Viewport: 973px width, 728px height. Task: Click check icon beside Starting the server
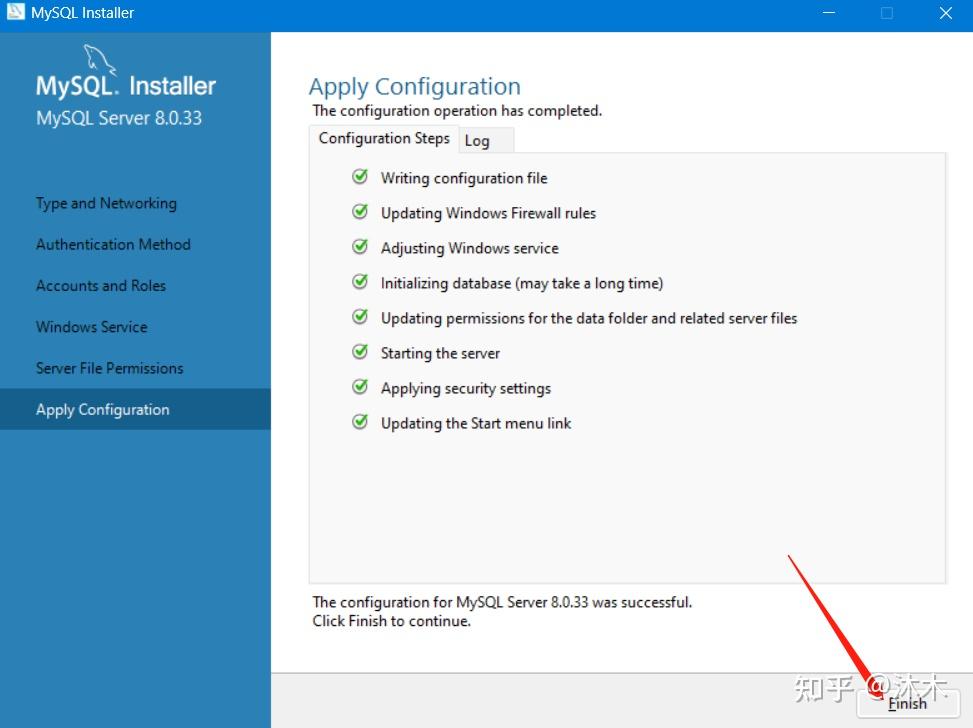point(360,352)
